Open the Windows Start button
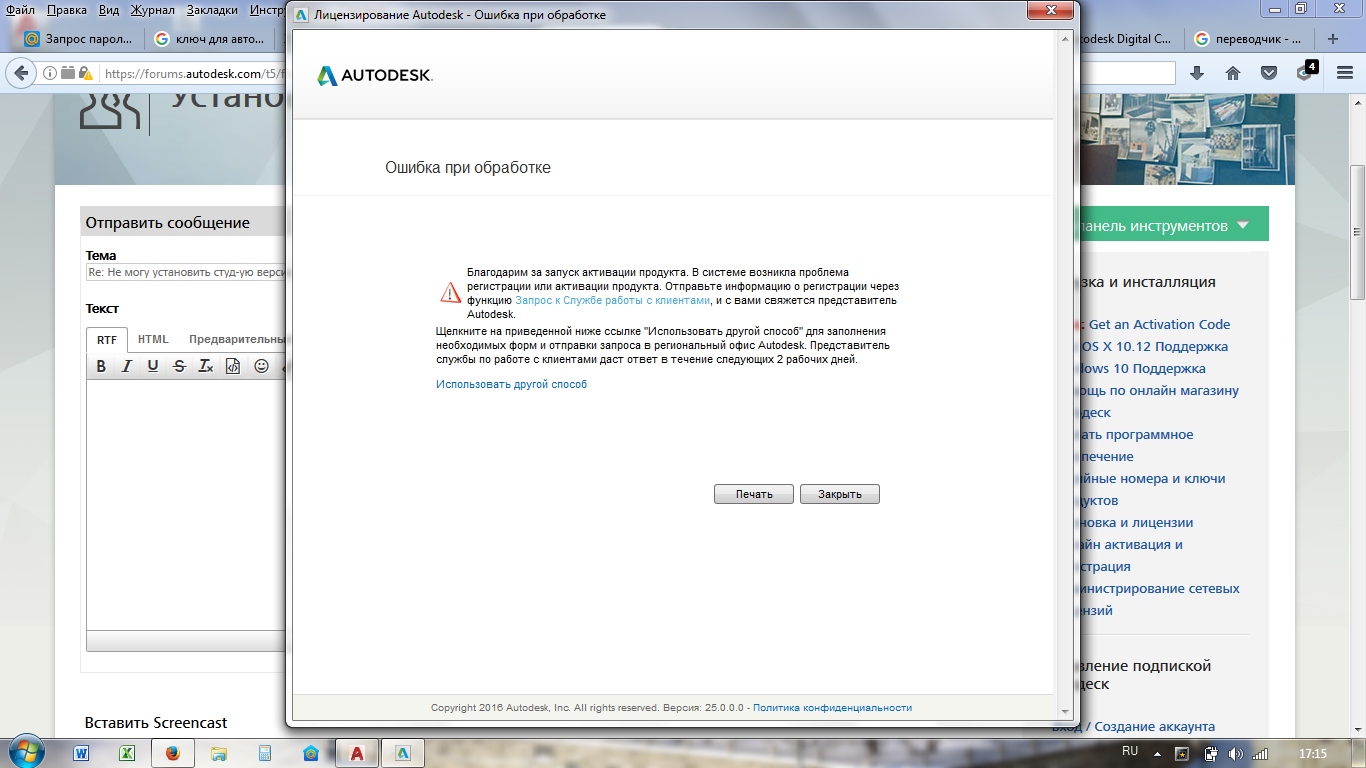1366x768 pixels. pos(26,752)
